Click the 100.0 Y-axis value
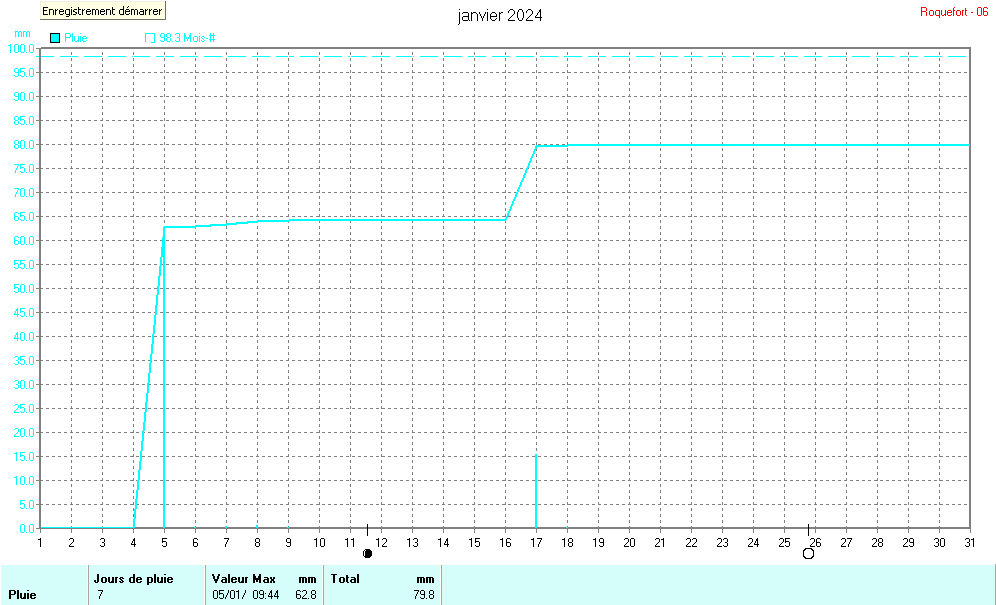Viewport: 996px width, 605px height. point(20,49)
